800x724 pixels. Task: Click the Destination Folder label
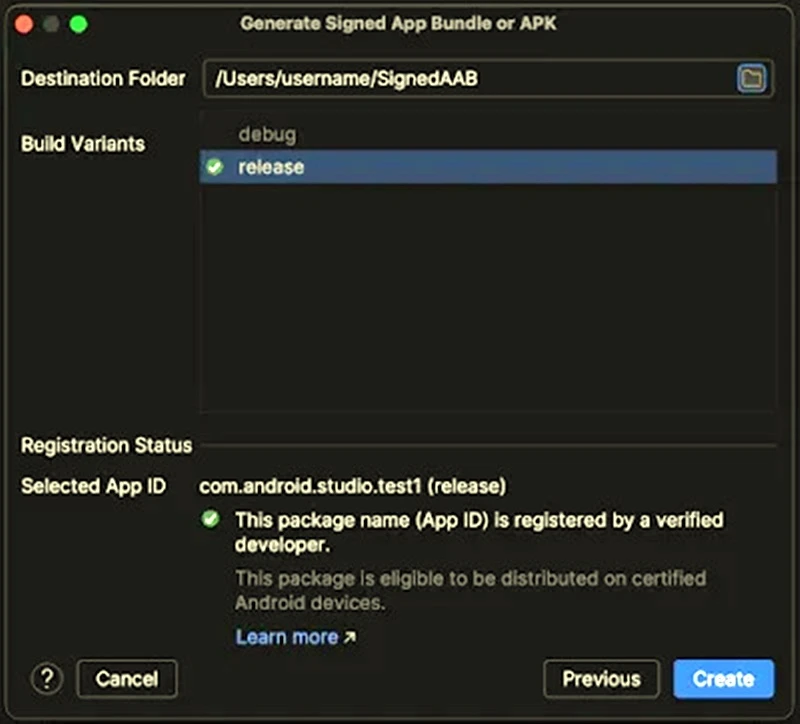[103, 79]
